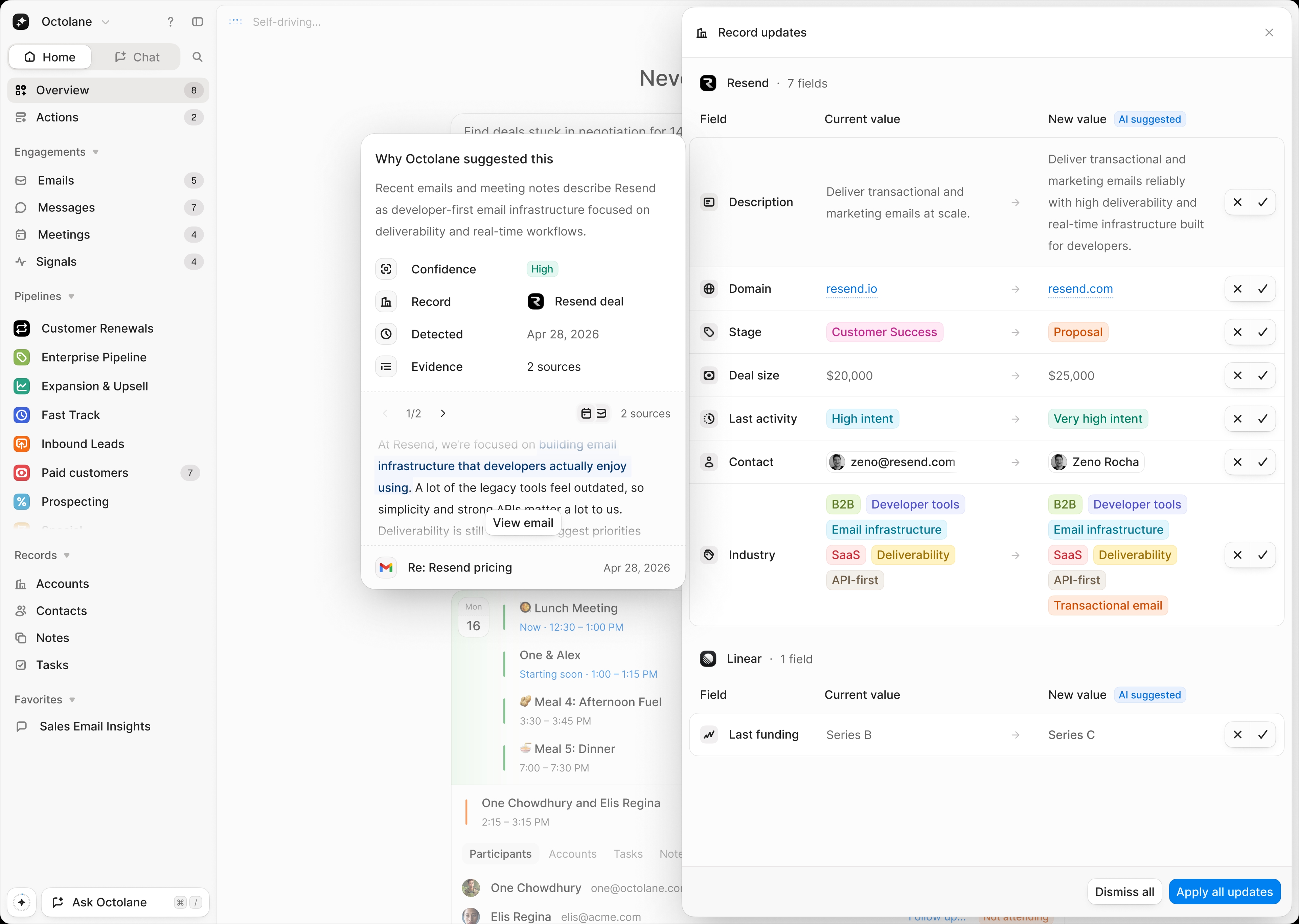Reject the Description update with X

click(1237, 202)
